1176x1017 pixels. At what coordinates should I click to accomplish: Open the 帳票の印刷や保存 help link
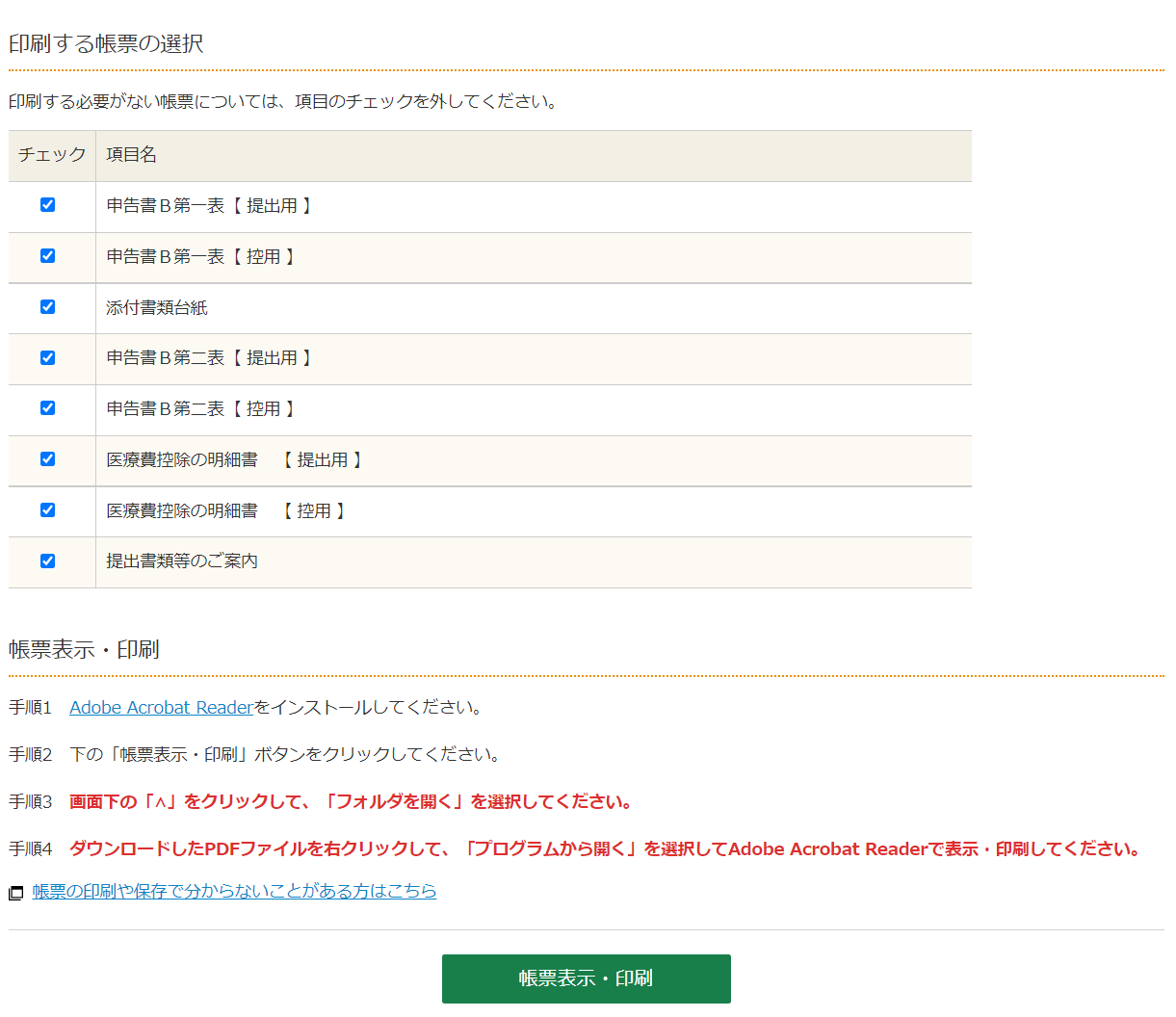point(234,892)
